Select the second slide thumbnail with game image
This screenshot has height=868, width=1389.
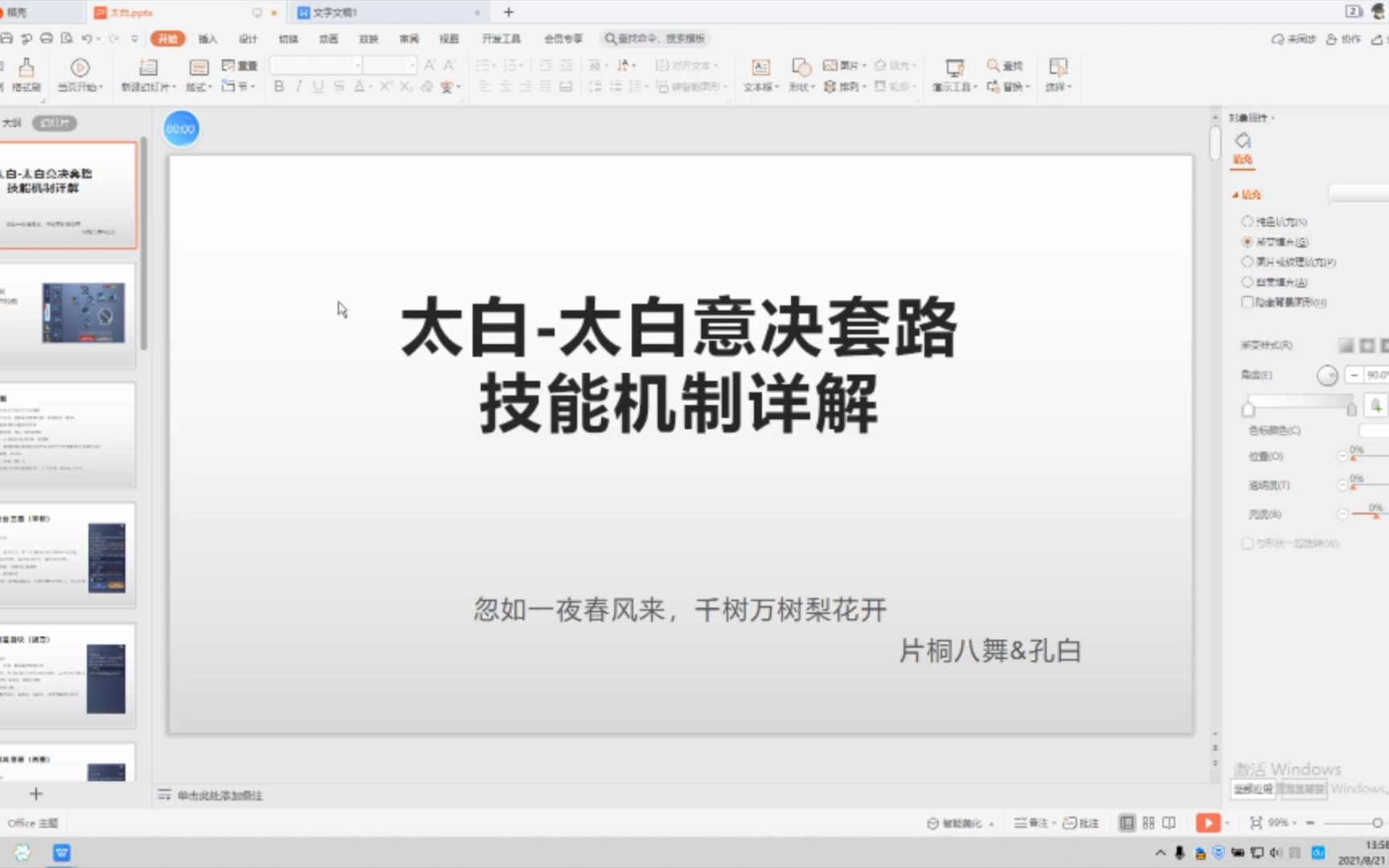[x=68, y=314]
